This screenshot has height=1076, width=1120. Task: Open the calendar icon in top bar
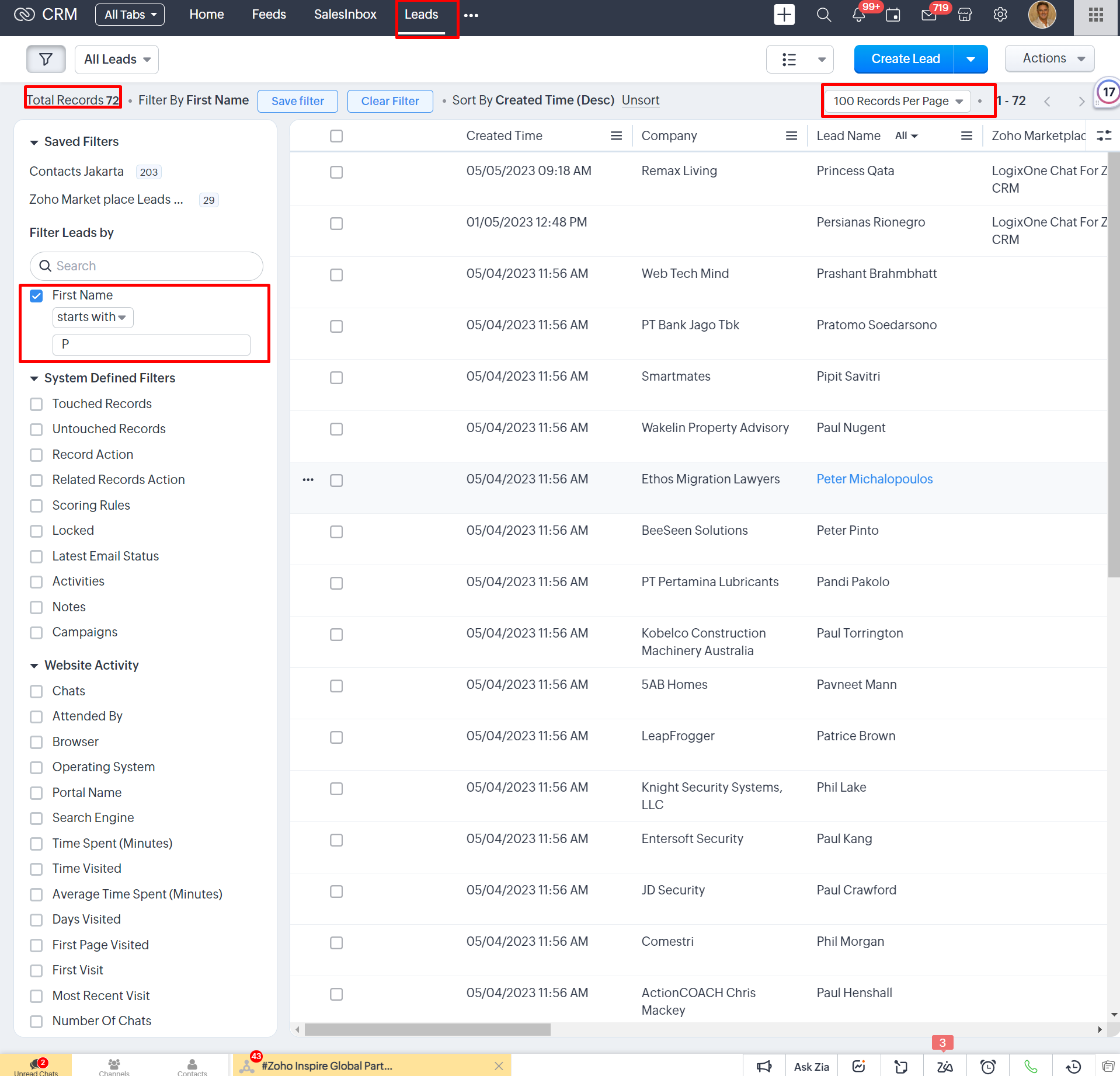(x=893, y=15)
